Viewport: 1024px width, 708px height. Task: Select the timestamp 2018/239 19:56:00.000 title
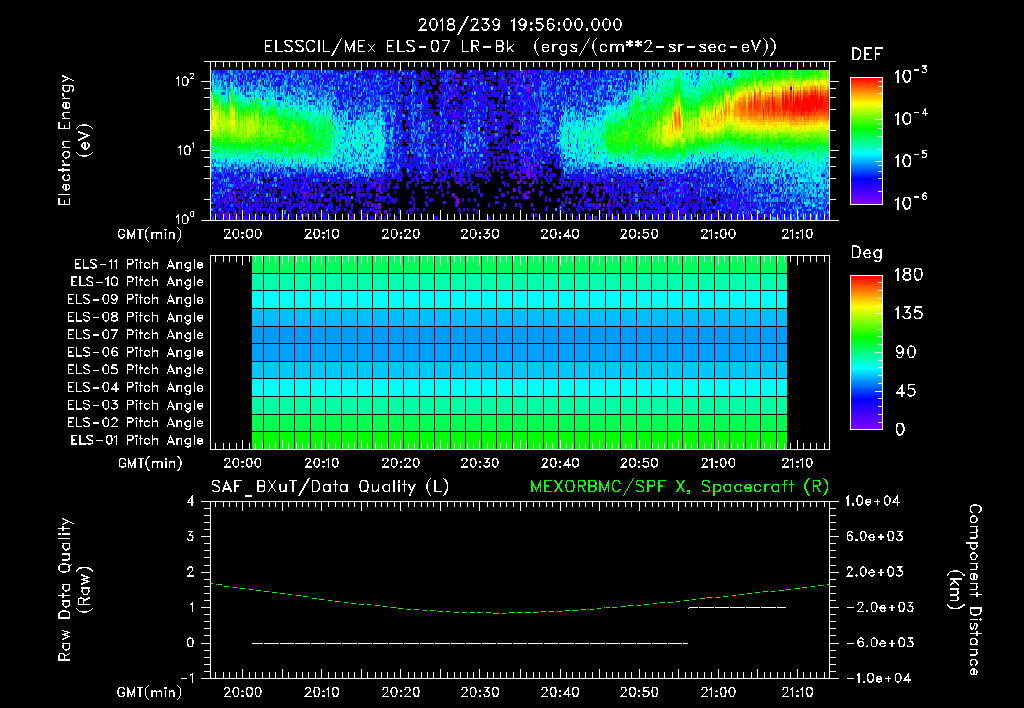[520, 25]
